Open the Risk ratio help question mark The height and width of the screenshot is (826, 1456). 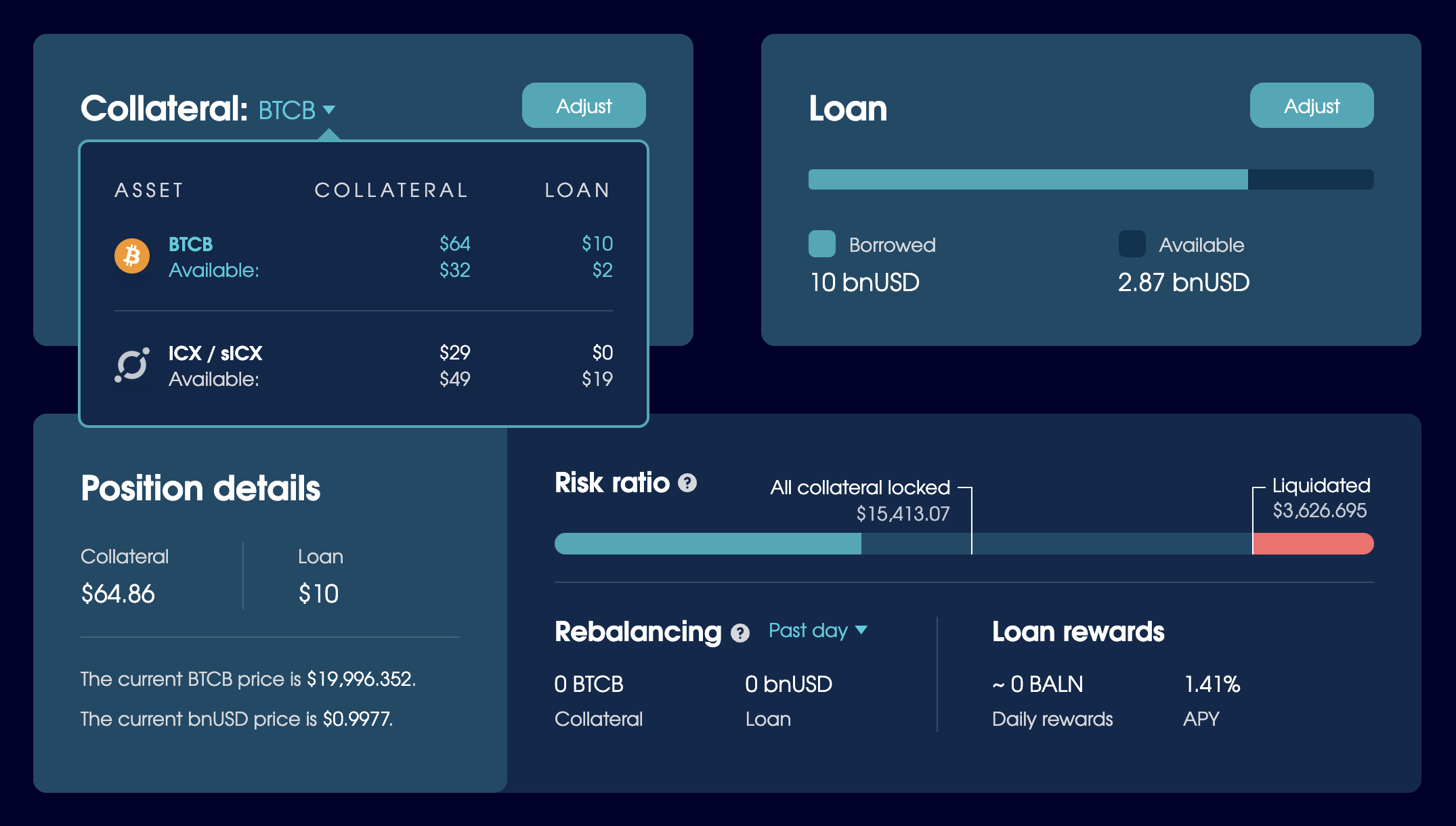[687, 483]
